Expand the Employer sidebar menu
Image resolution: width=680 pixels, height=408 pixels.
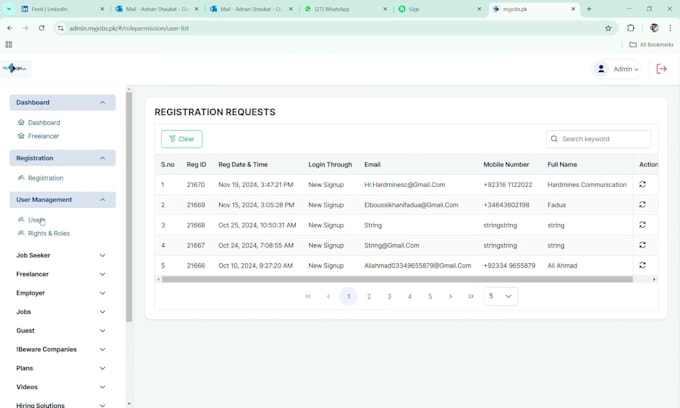click(61, 293)
